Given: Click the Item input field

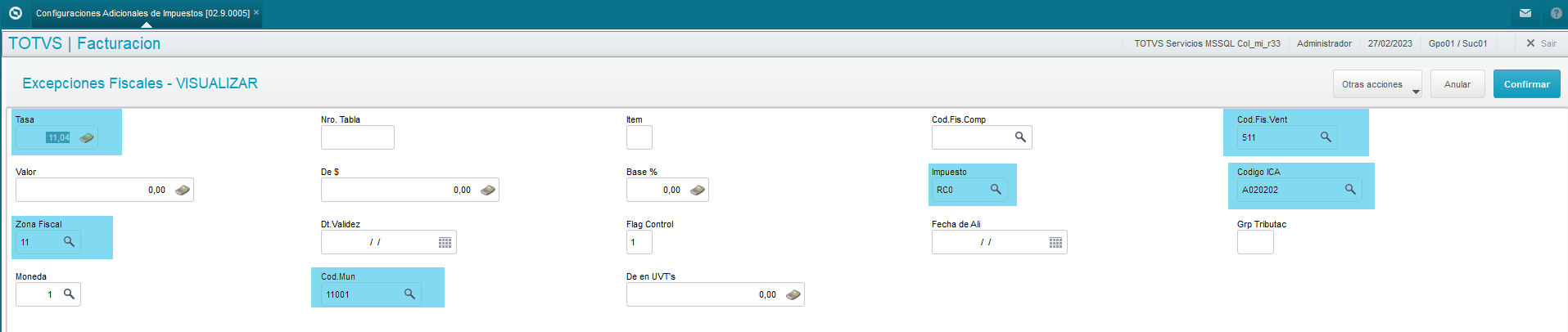Looking at the screenshot, I should (639, 137).
